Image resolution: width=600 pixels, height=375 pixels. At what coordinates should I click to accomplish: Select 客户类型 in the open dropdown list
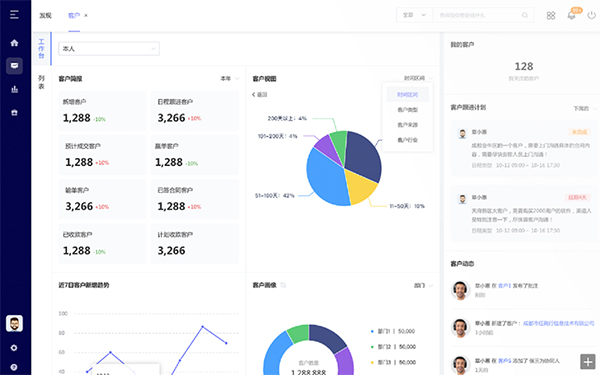[408, 110]
